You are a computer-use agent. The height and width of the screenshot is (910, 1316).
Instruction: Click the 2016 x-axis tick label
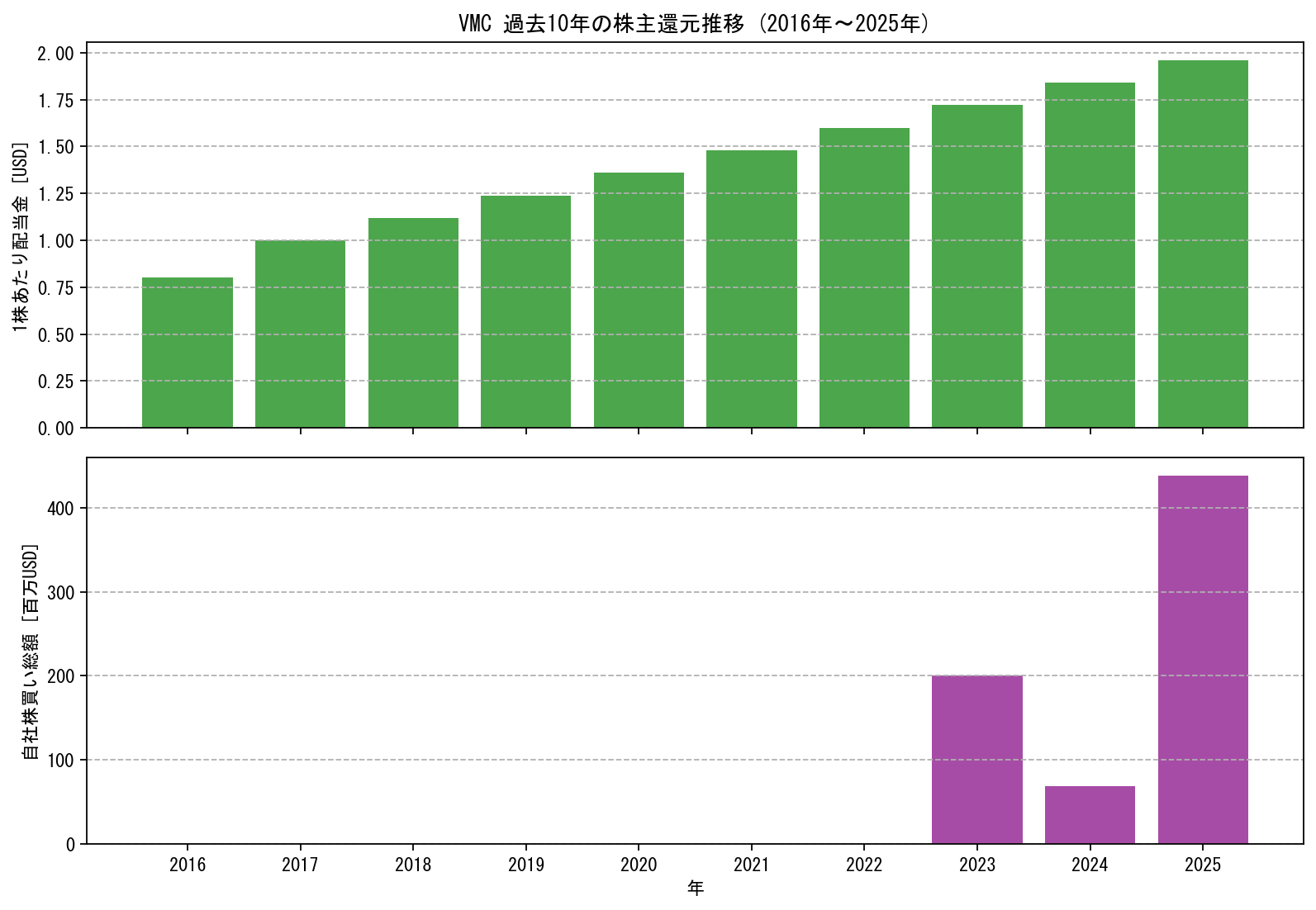click(x=188, y=865)
